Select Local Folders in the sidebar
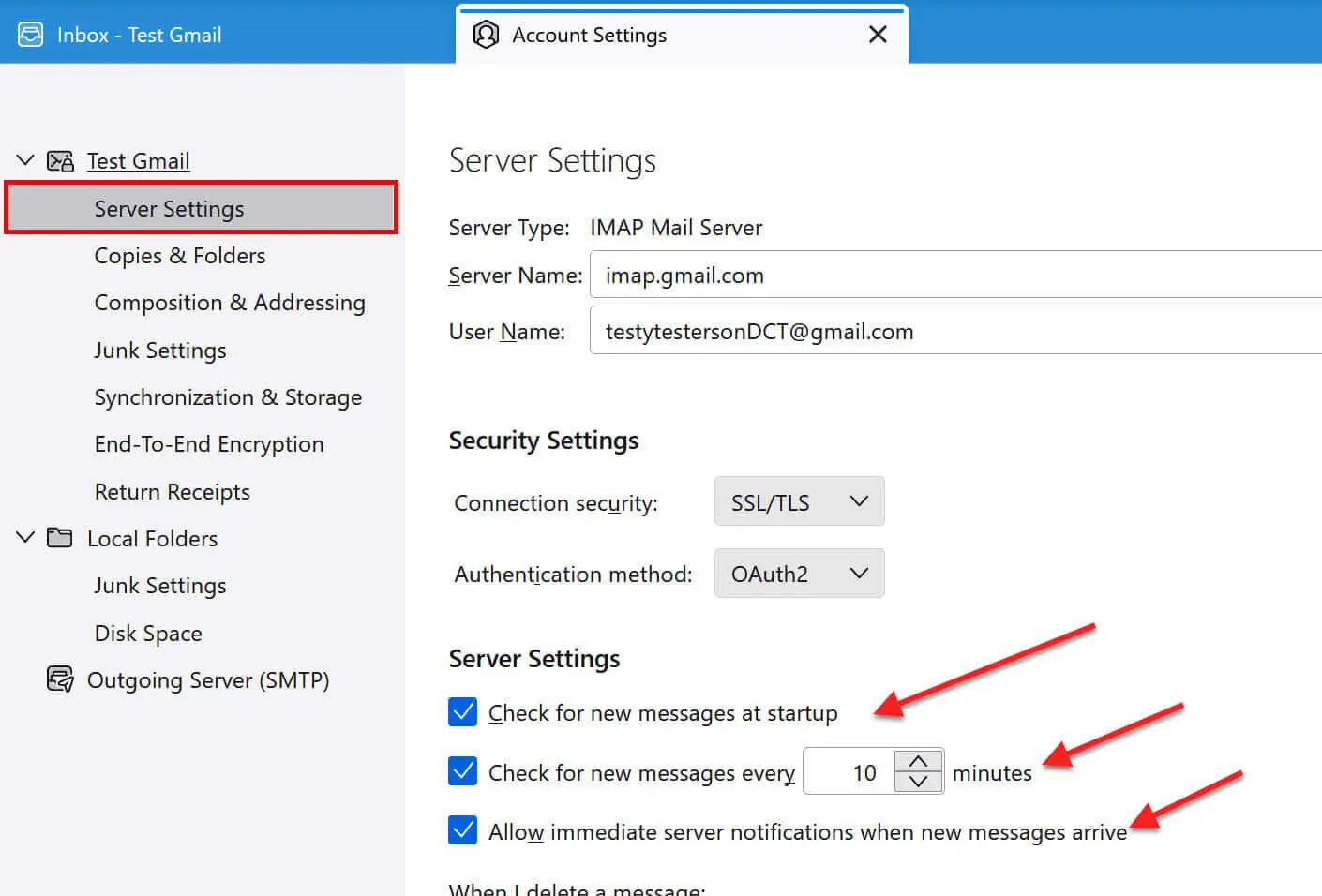Screen dimensions: 1322x896 click(x=153, y=539)
